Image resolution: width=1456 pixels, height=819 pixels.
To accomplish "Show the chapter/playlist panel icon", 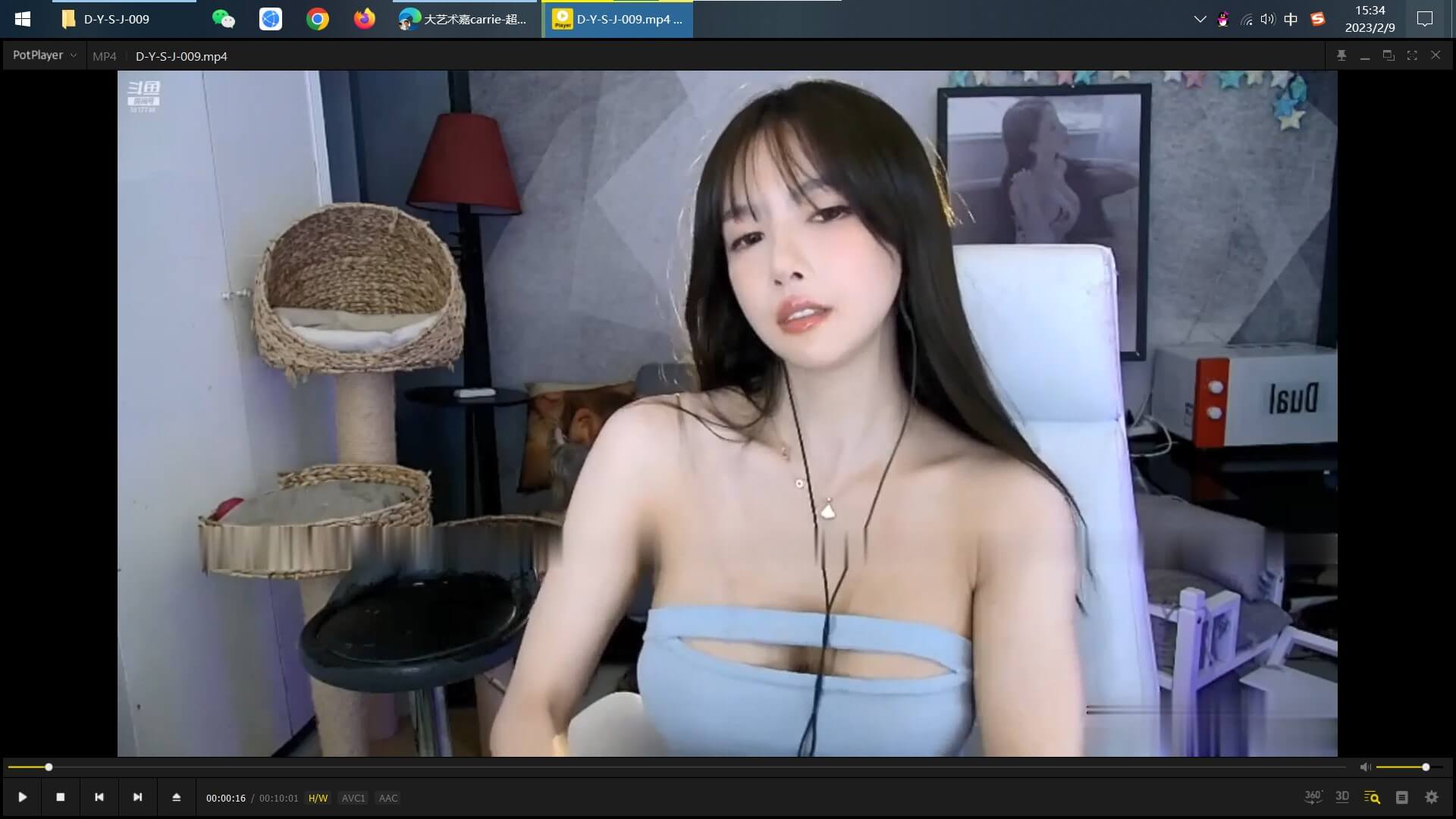I will point(1401,797).
